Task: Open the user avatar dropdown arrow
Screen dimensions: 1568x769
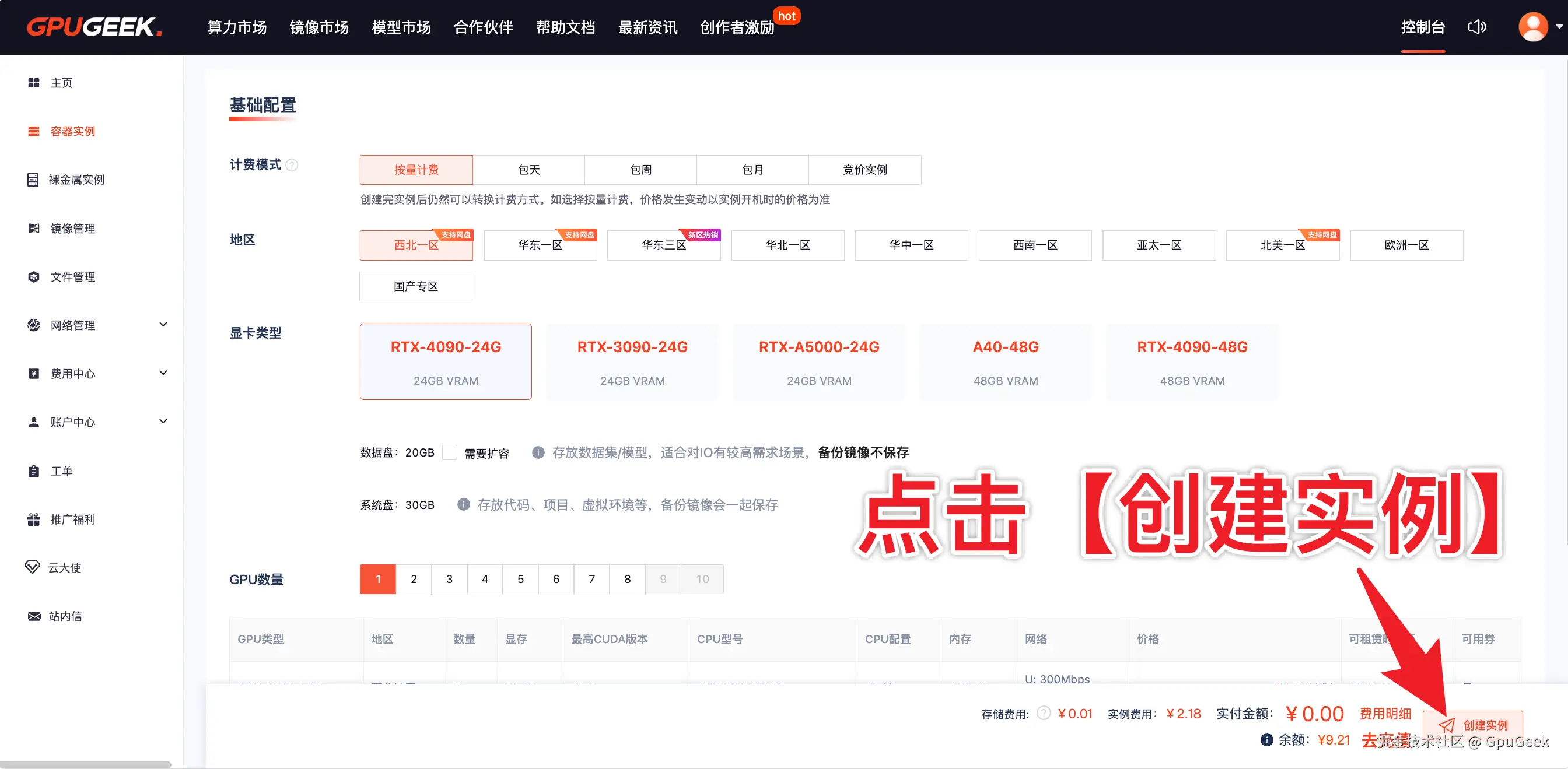Action: (1559, 27)
